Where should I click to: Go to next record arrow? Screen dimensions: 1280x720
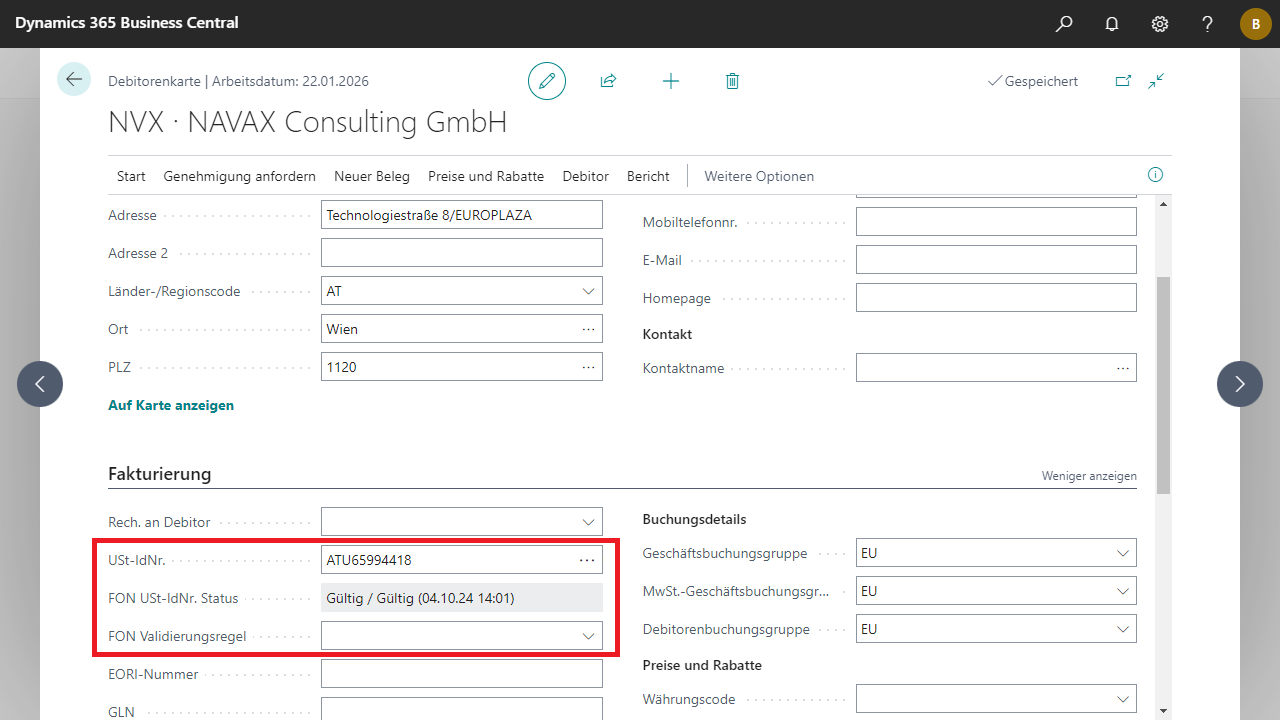click(1240, 384)
